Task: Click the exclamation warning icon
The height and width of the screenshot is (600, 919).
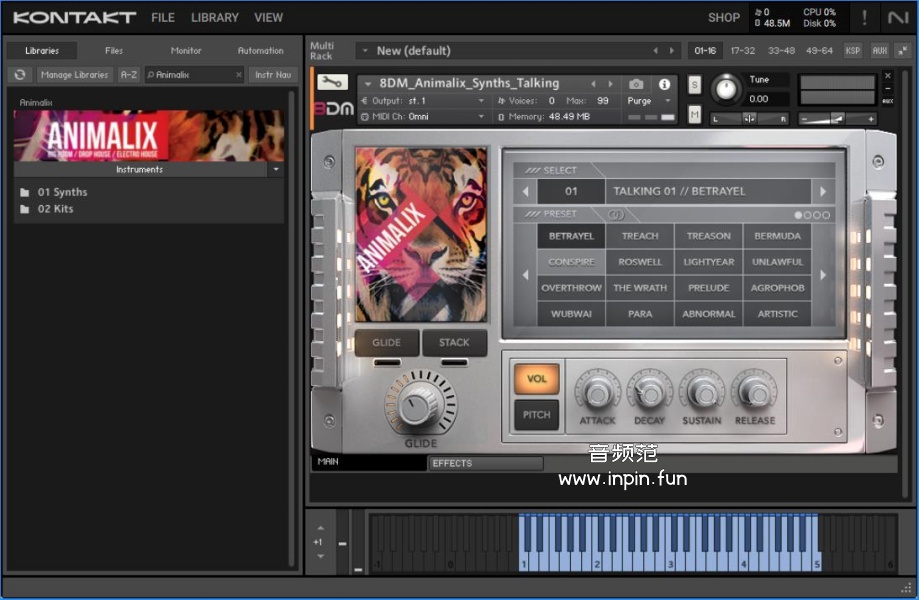Action: [x=864, y=17]
